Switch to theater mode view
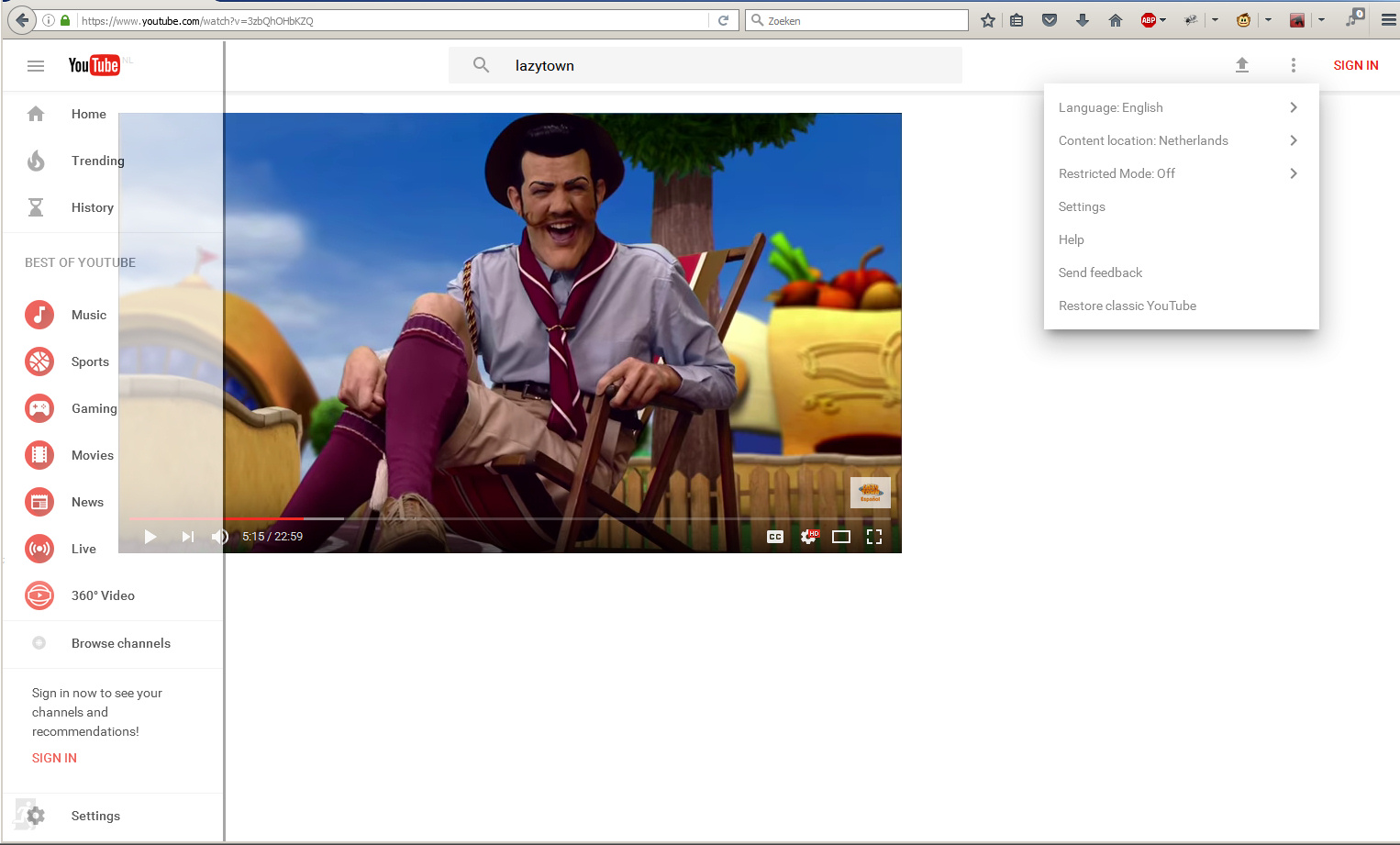The width and height of the screenshot is (1400, 845). (x=841, y=537)
